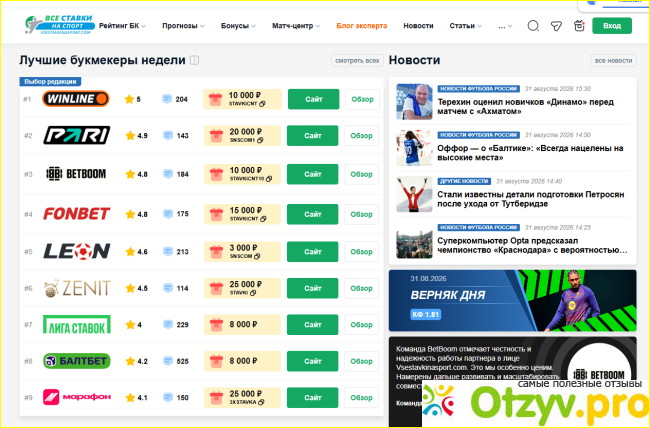Click Обзор button for Марафон
Screen dimensions: 650x428
(x=361, y=398)
